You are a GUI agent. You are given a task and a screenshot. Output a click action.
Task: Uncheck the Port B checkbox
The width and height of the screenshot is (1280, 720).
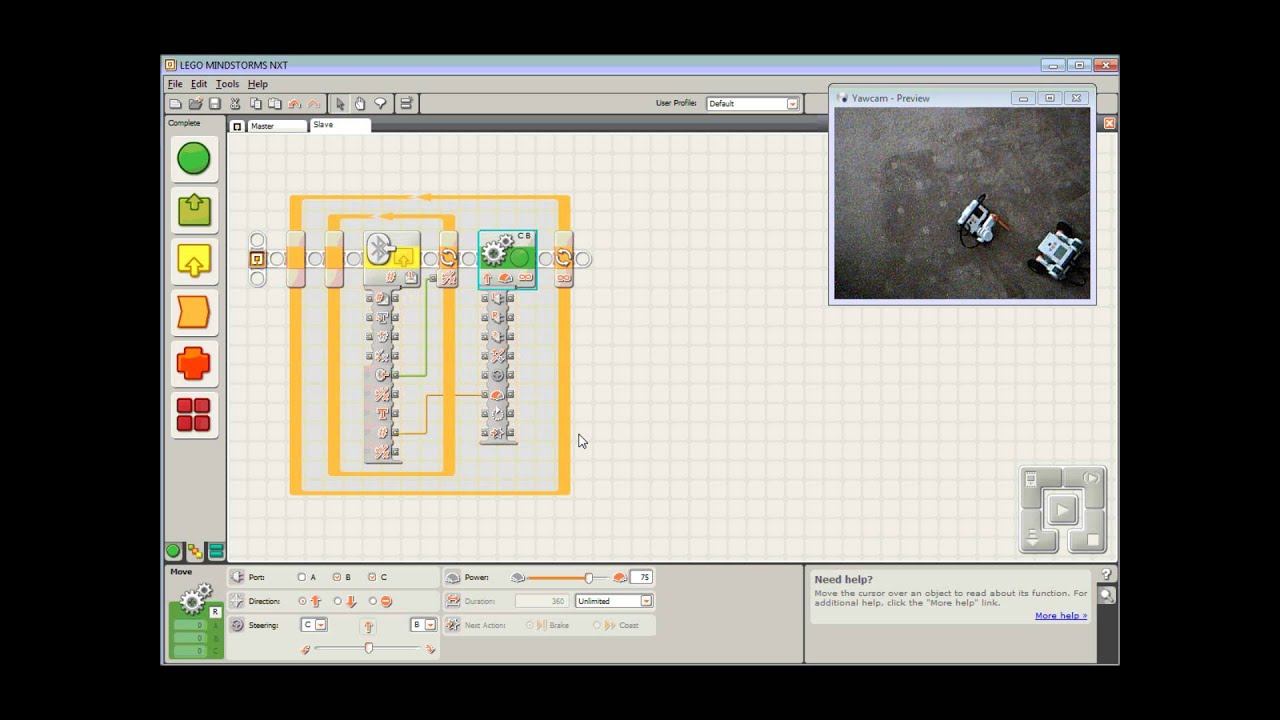[x=337, y=577]
